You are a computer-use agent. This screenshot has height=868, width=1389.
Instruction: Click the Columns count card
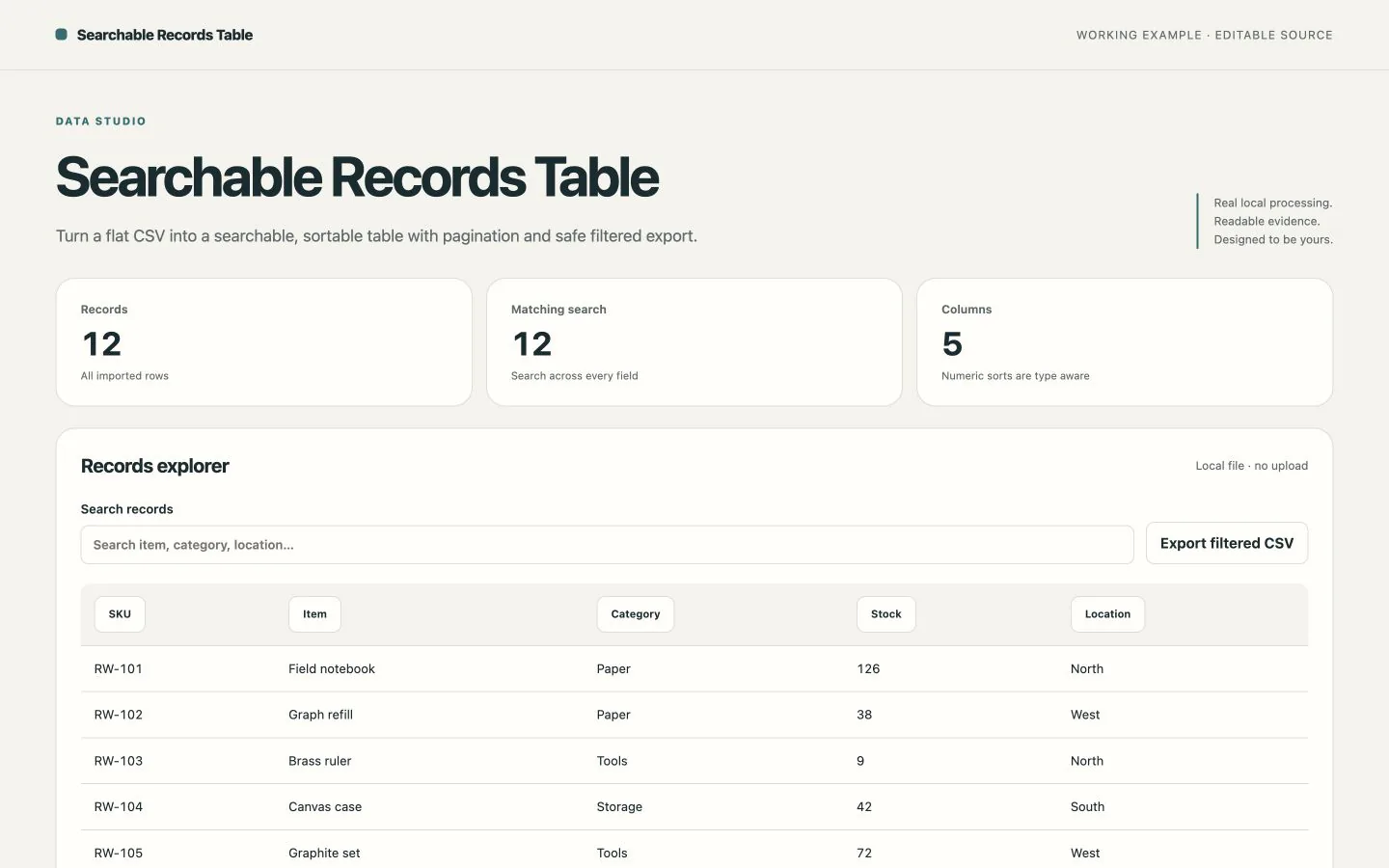pyautogui.click(x=1125, y=342)
